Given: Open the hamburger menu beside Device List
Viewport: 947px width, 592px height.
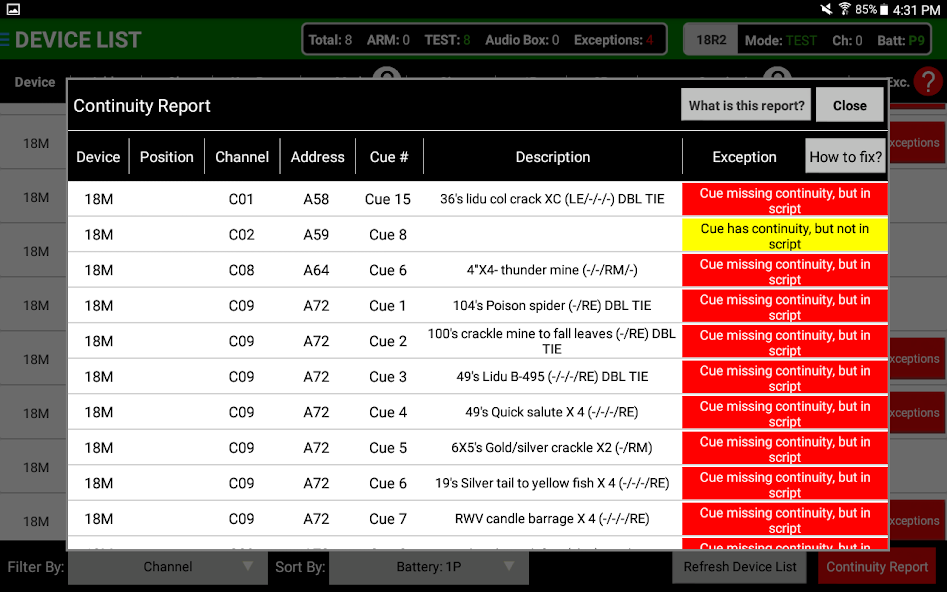Looking at the screenshot, I should pos(6,40).
